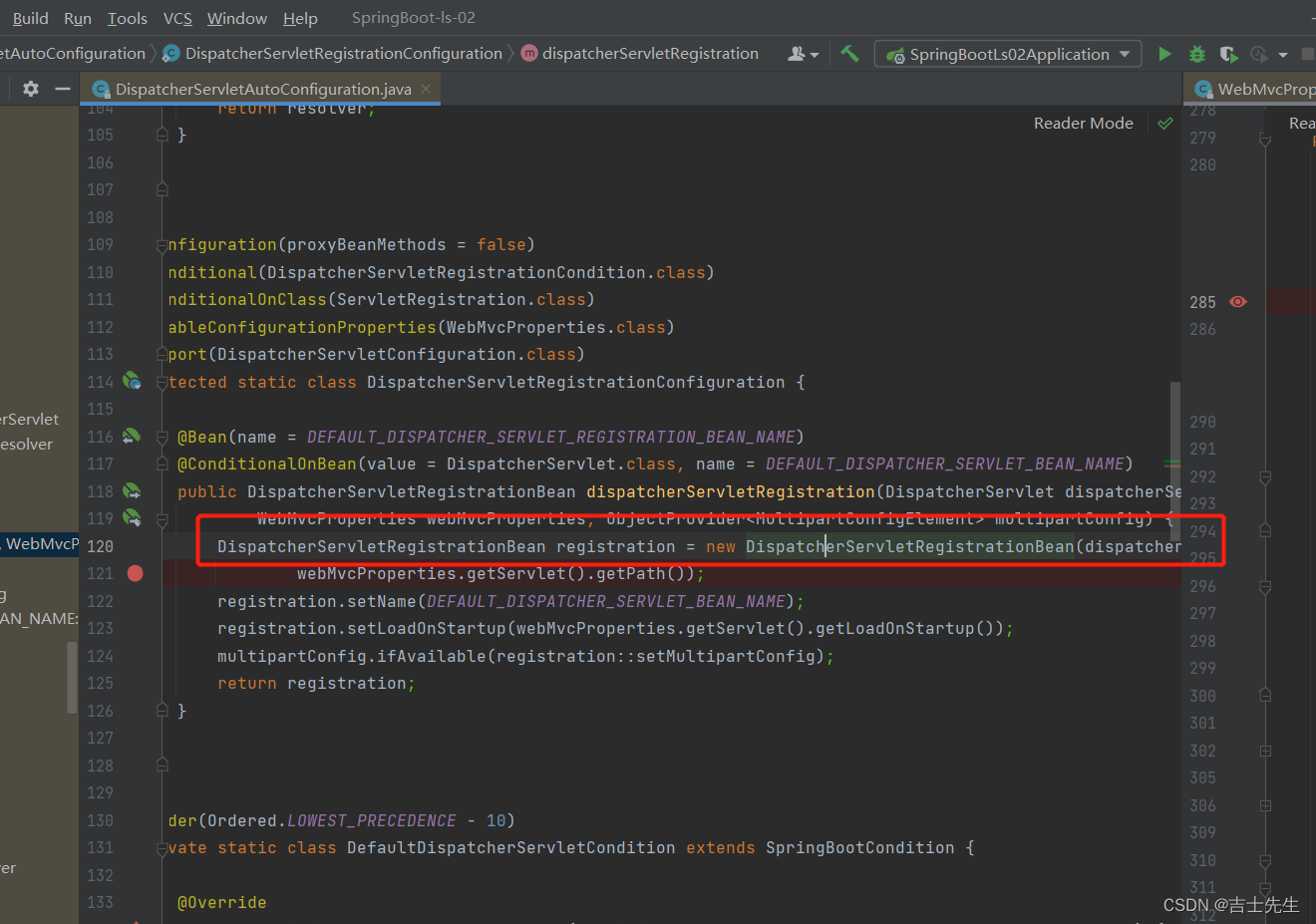Close the DispatcherServletAutoConfiguration.java tab

(x=426, y=89)
